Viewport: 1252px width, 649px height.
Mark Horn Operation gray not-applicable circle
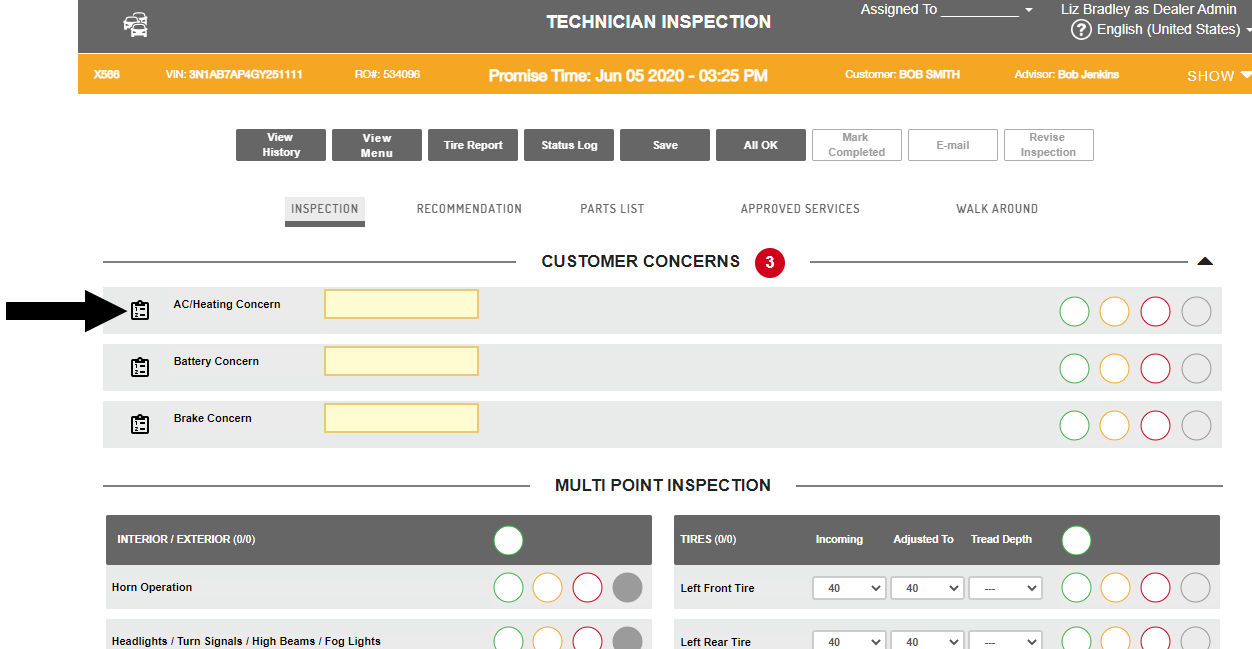pos(627,588)
